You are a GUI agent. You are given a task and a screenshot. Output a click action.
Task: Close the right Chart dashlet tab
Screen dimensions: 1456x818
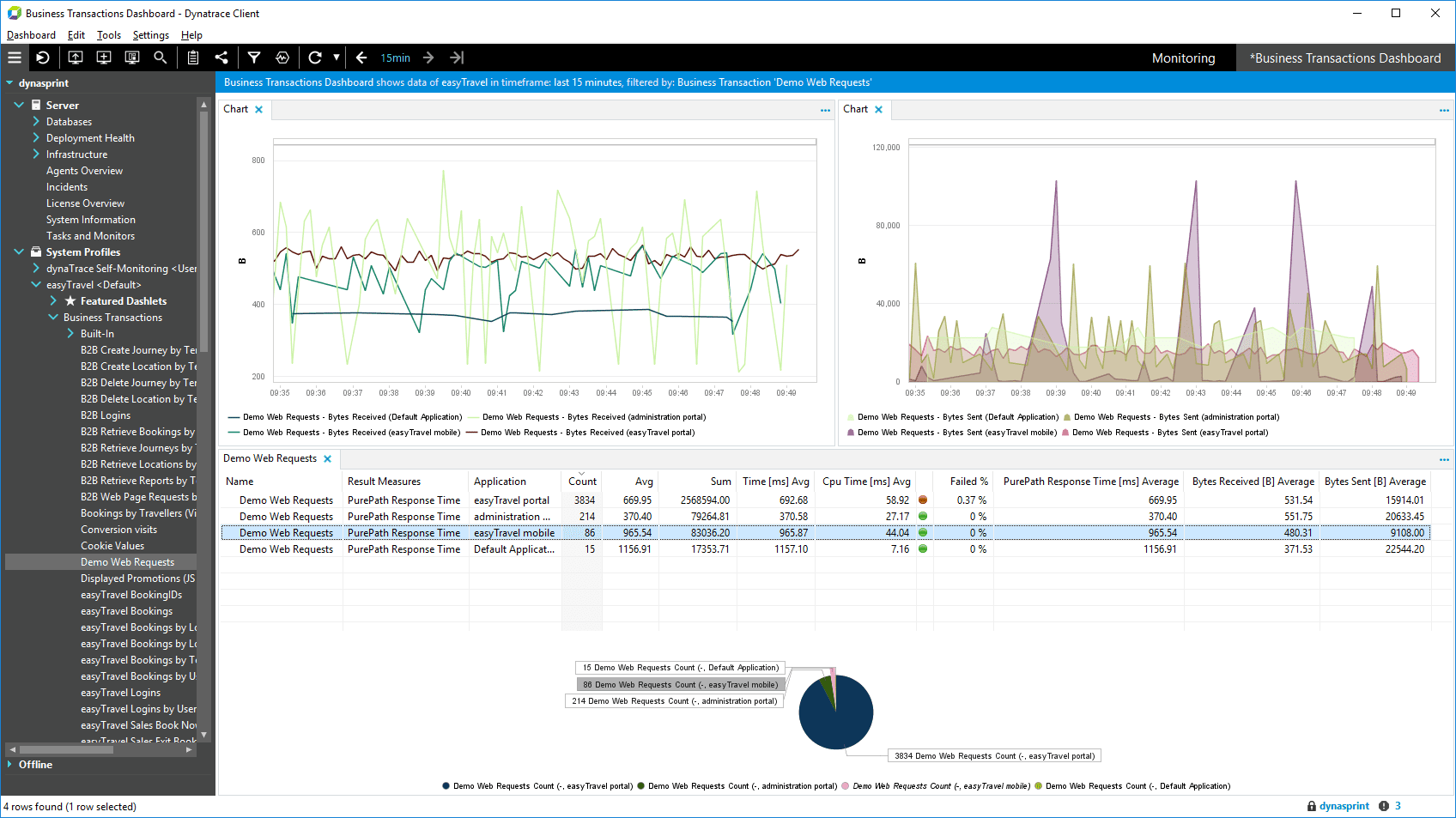878,110
